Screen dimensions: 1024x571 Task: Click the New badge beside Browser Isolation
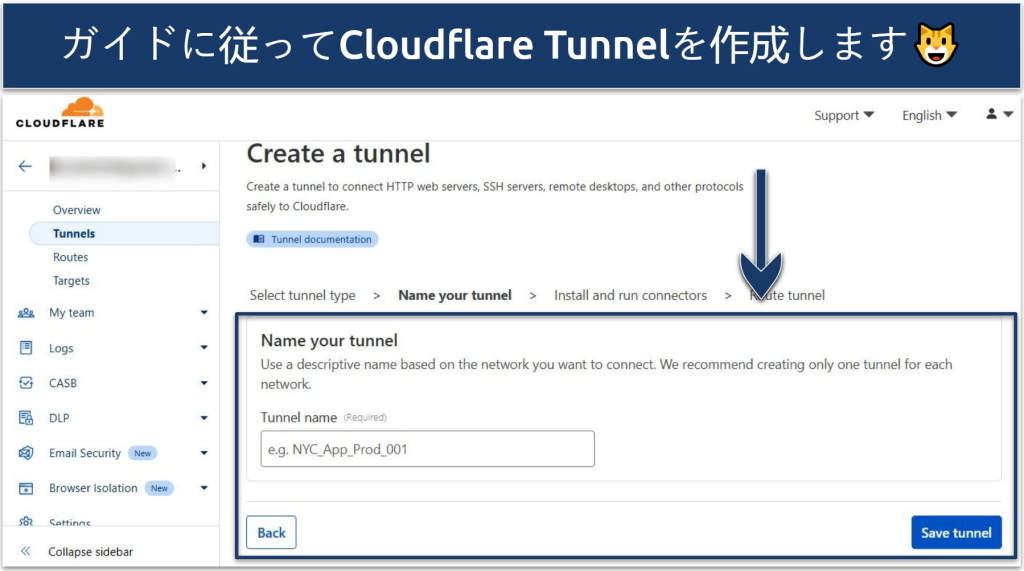(159, 488)
